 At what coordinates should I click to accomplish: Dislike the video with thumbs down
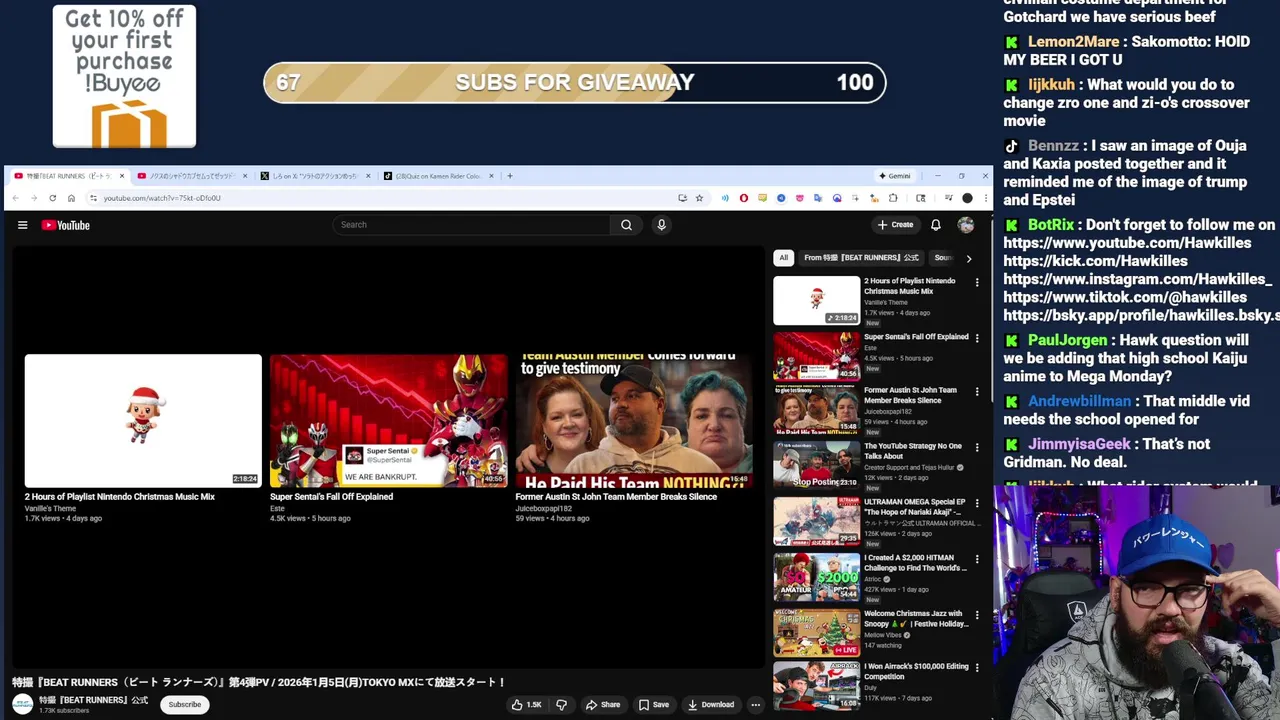[x=561, y=705]
